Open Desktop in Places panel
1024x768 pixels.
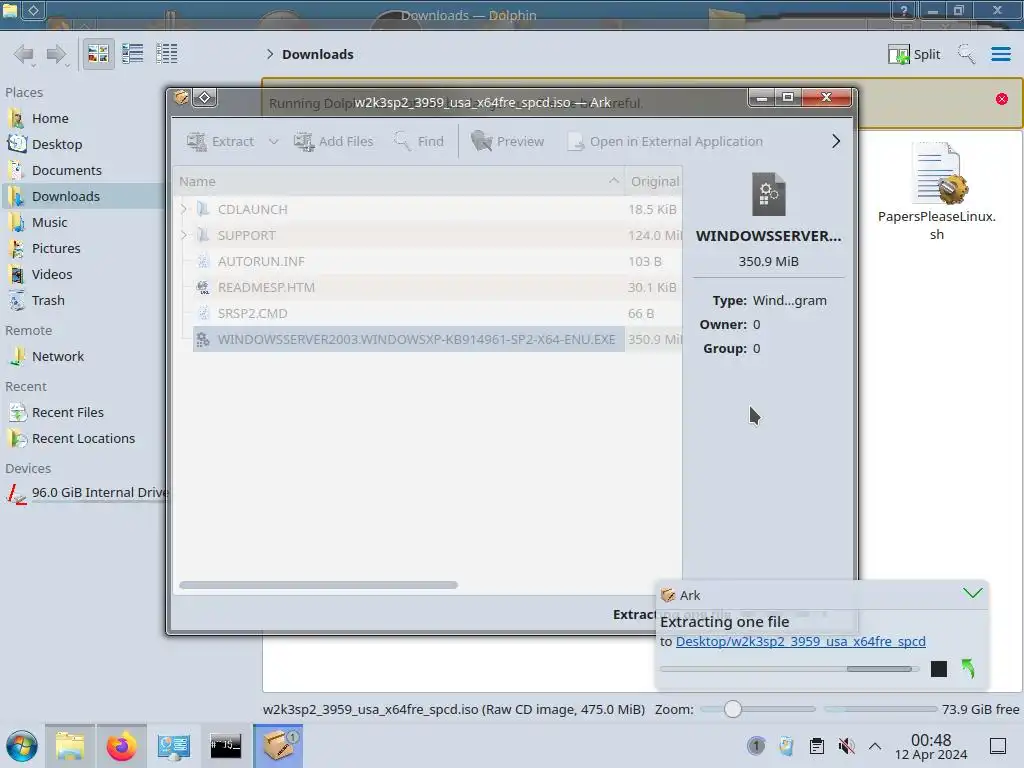(57, 144)
